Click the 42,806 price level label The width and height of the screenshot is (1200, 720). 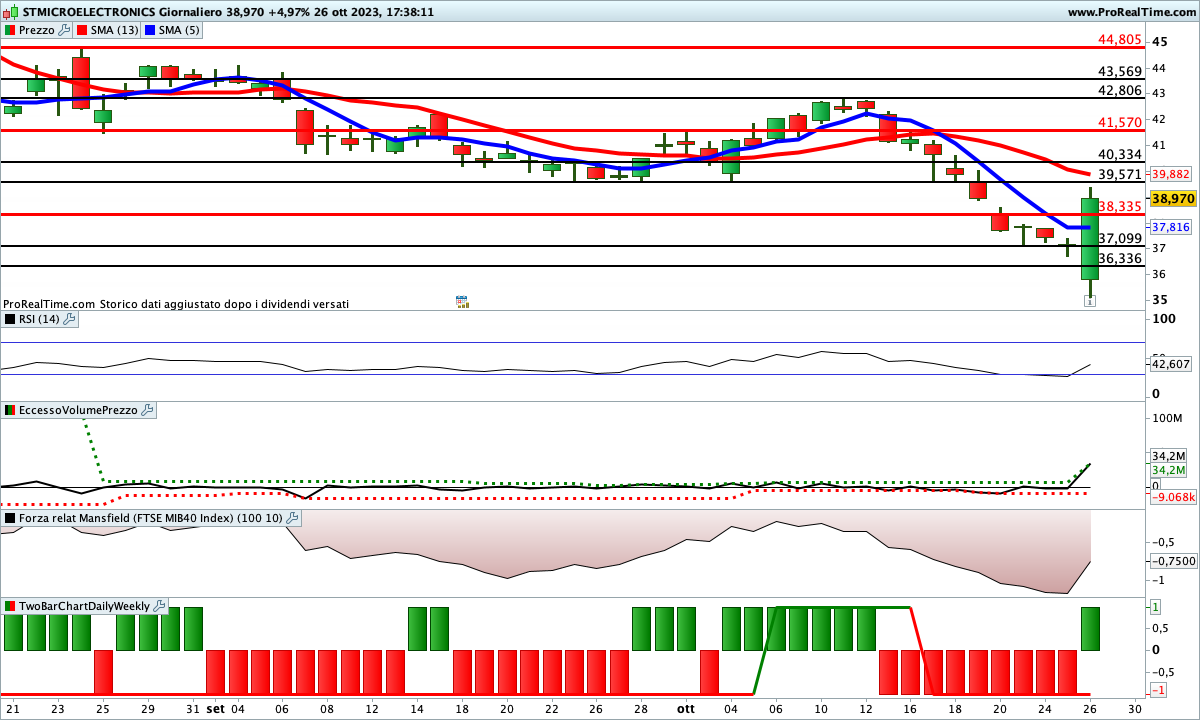(1119, 90)
